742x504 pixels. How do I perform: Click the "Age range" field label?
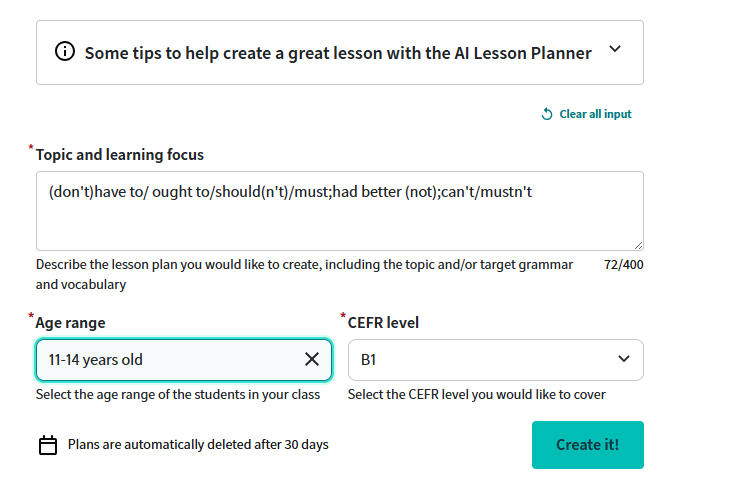70,323
